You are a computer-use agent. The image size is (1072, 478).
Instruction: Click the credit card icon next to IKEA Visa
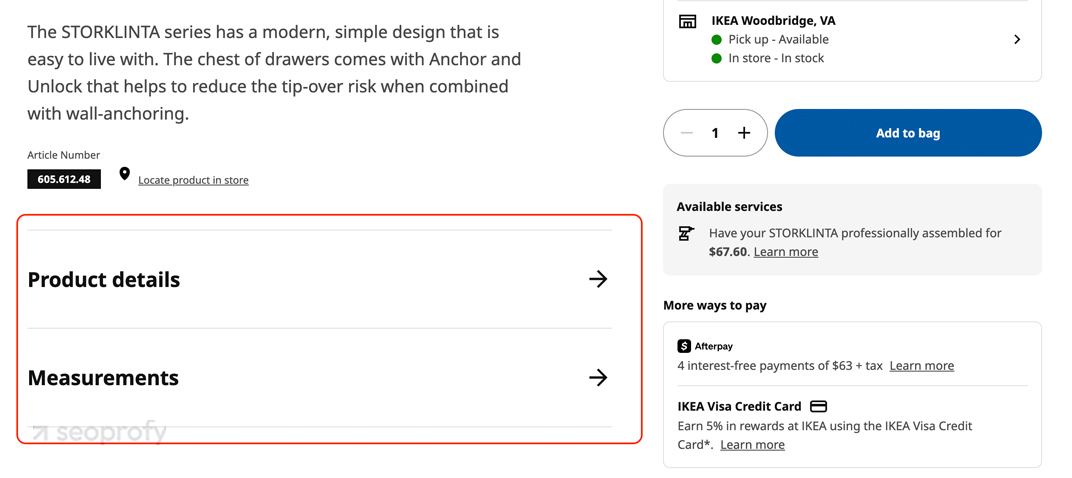click(818, 406)
